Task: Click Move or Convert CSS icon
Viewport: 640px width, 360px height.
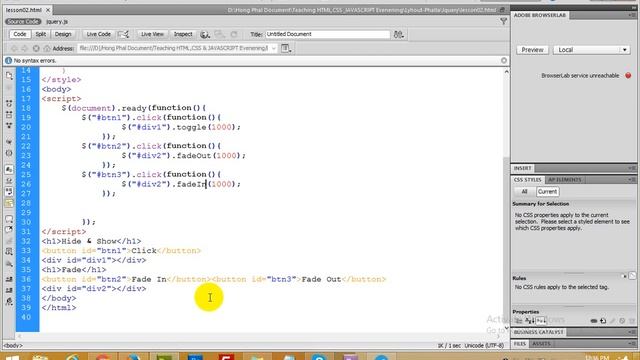Action: 9,264
